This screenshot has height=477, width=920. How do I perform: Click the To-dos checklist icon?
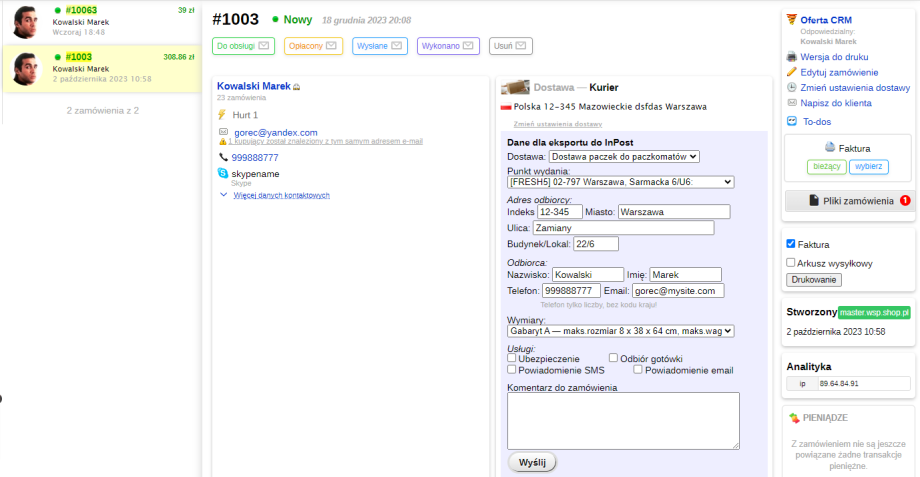pyautogui.click(x=792, y=120)
